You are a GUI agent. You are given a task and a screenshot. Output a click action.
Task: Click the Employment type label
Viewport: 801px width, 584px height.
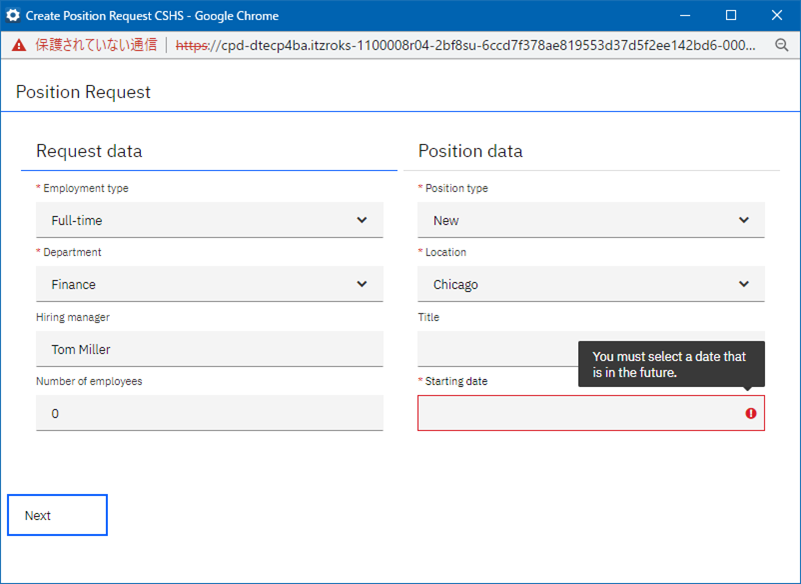tap(86, 188)
